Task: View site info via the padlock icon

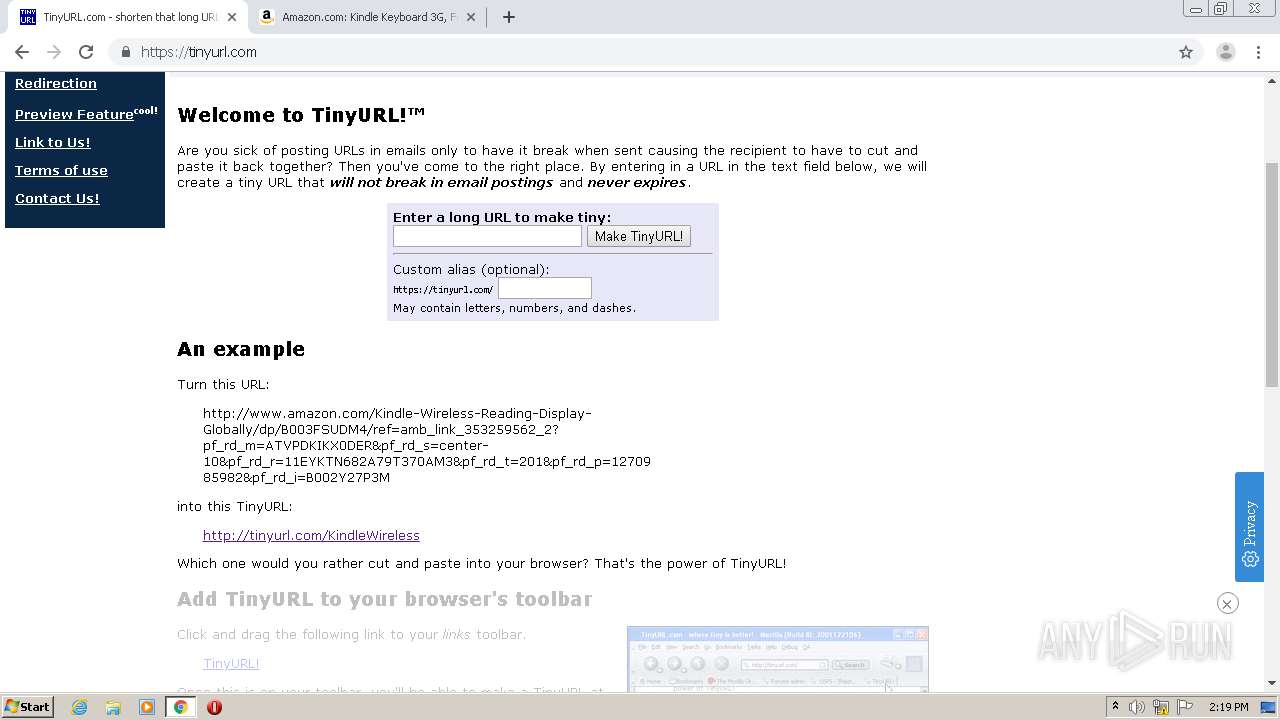Action: [125, 52]
